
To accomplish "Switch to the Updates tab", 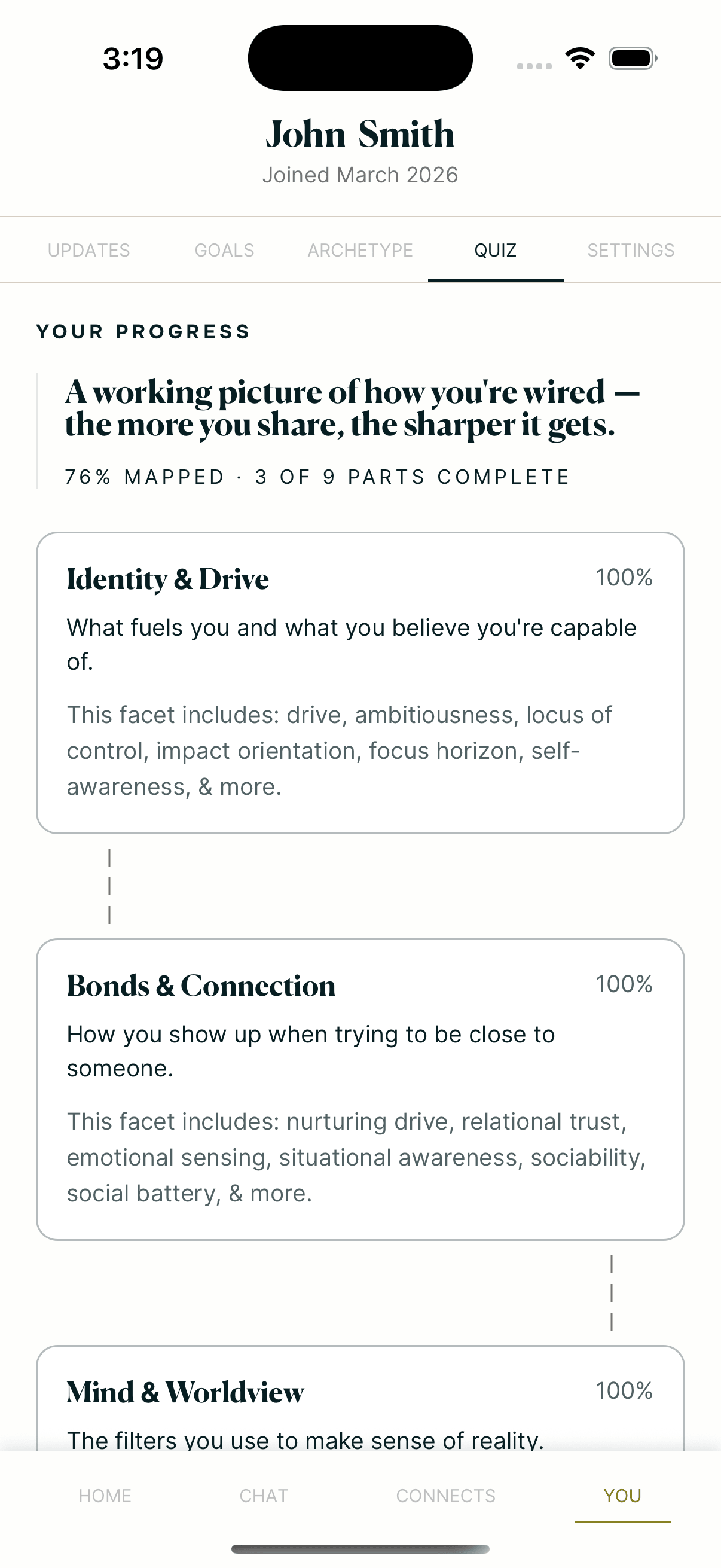I will click(89, 250).
